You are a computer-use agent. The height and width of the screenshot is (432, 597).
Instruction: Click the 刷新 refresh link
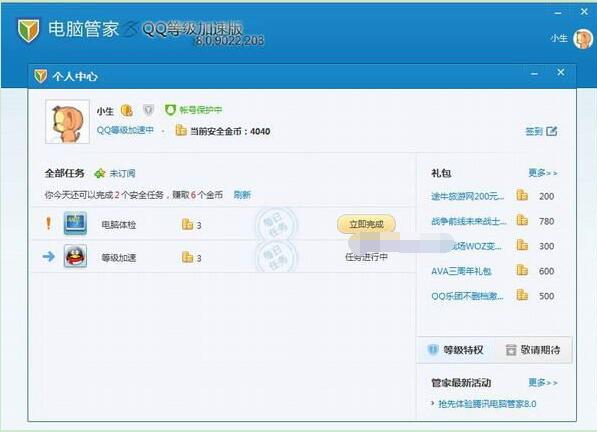point(242,195)
